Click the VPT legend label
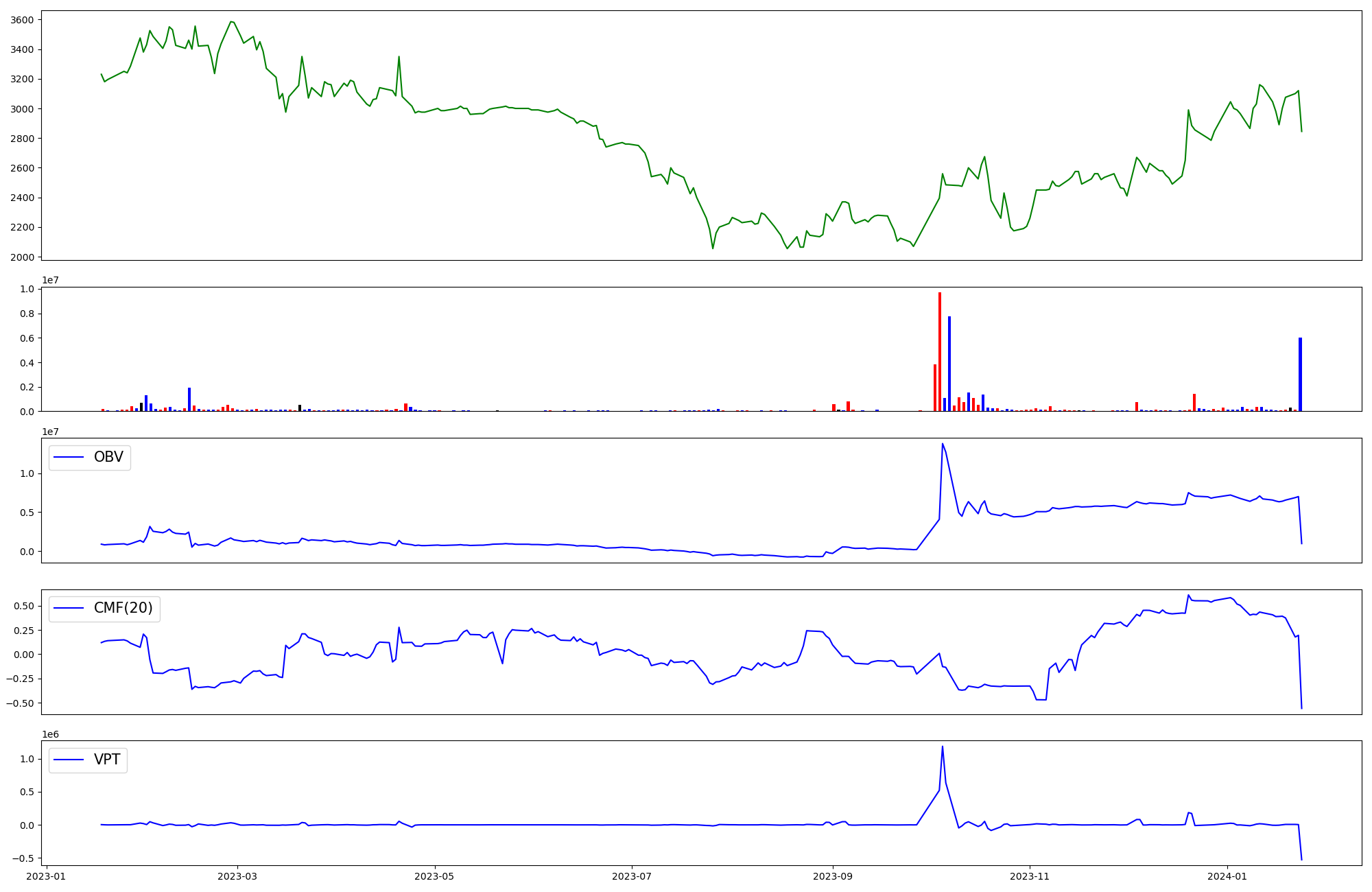Image resolution: width=1372 pixels, height=892 pixels. (x=107, y=760)
